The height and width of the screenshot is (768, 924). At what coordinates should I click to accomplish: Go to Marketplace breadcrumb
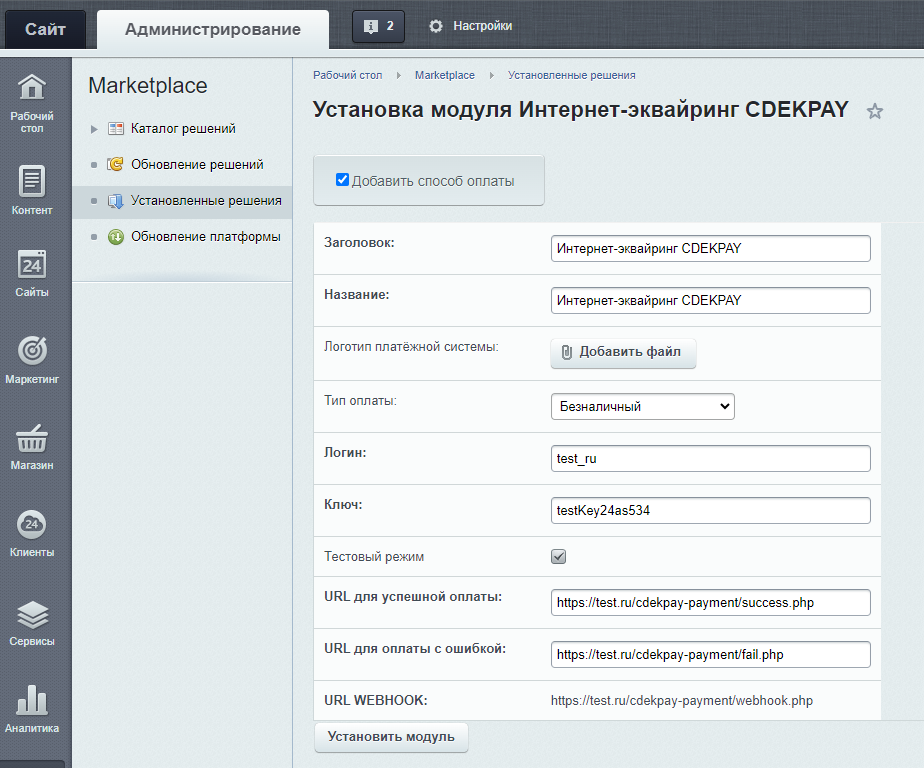click(444, 75)
